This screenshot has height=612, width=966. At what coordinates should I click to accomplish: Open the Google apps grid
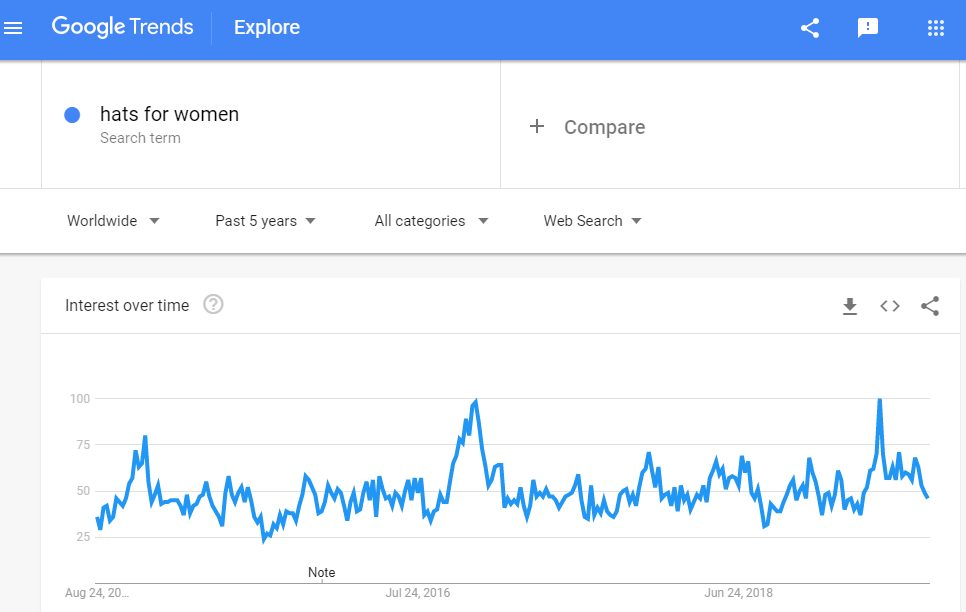(936, 28)
